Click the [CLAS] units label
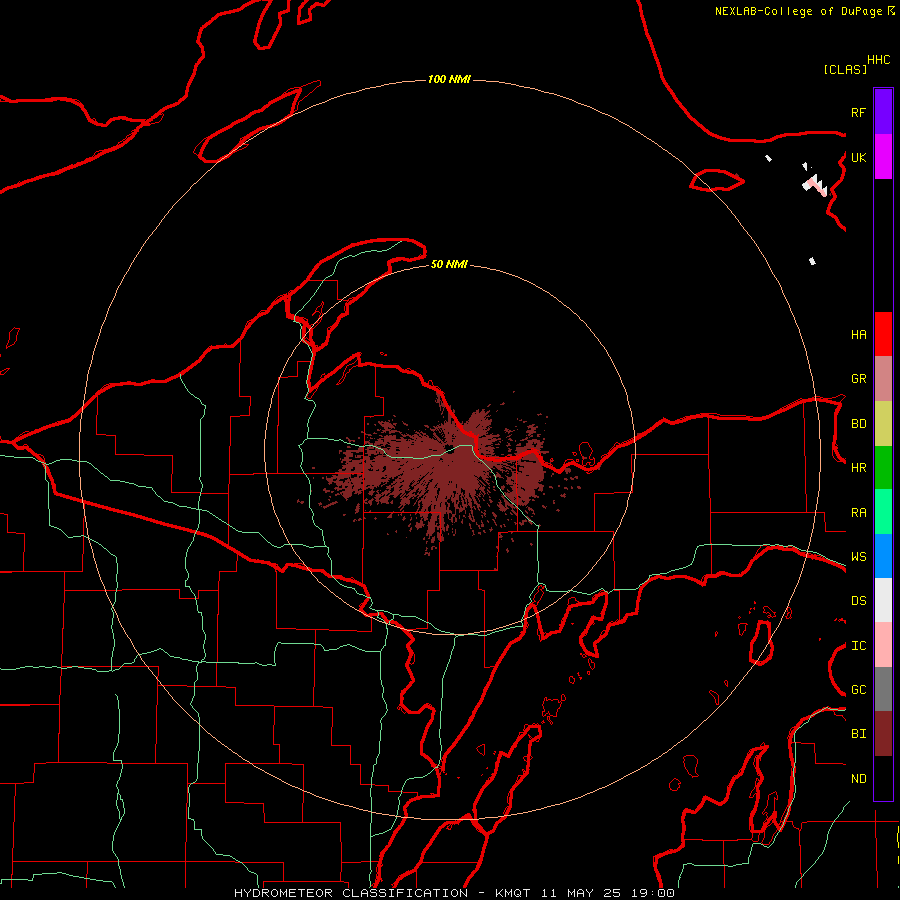 (x=845, y=69)
